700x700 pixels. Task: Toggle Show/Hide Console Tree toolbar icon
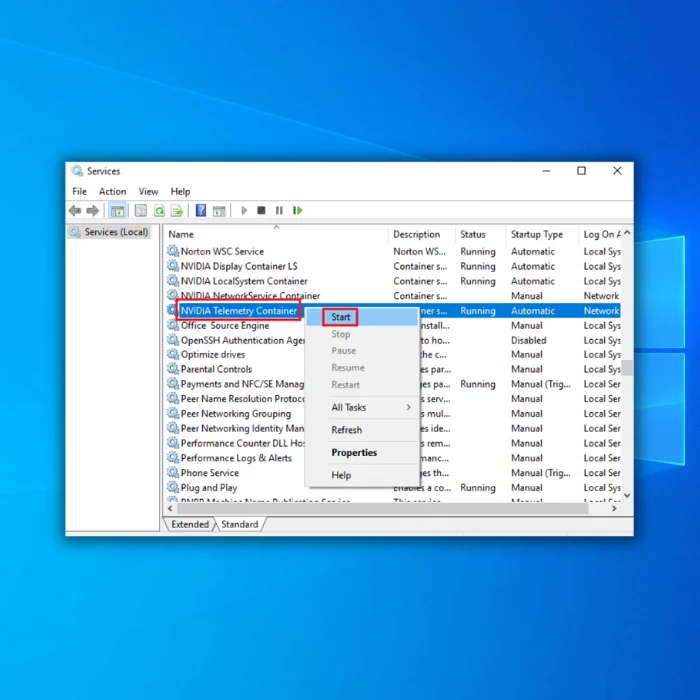pyautogui.click(x=117, y=211)
